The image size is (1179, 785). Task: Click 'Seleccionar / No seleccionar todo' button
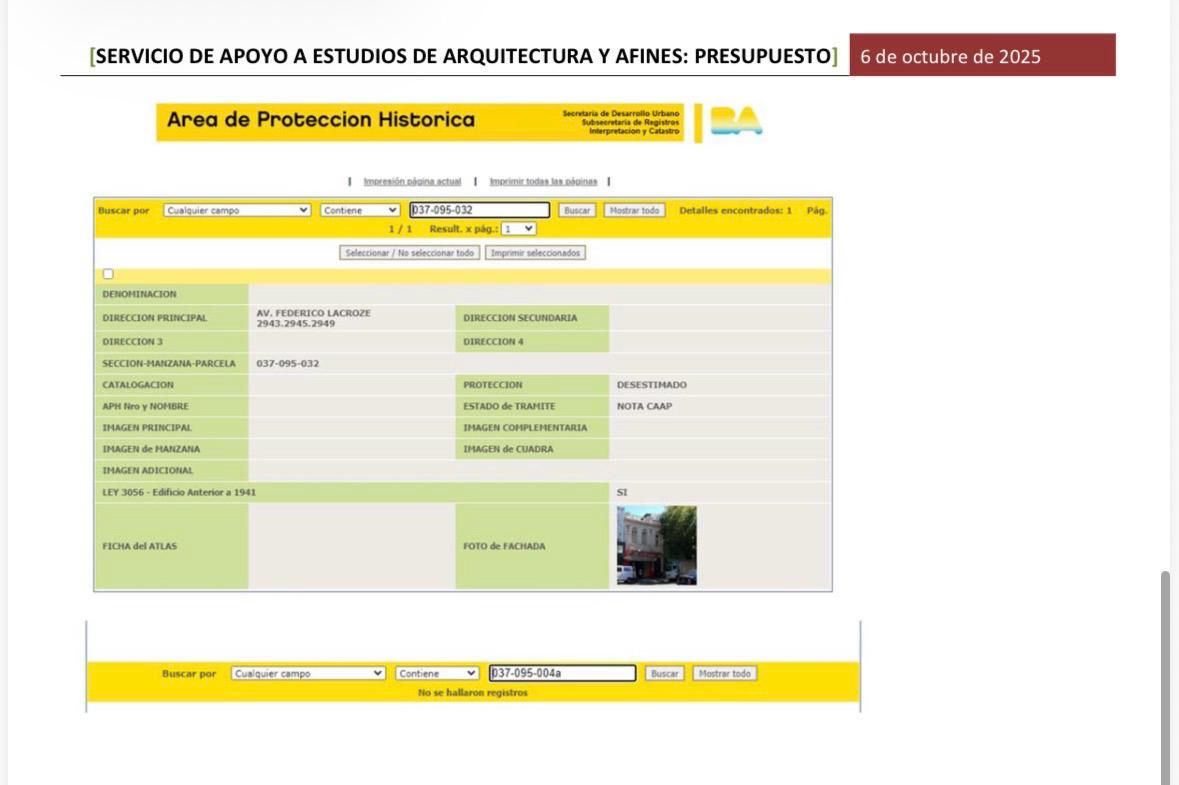[410, 253]
